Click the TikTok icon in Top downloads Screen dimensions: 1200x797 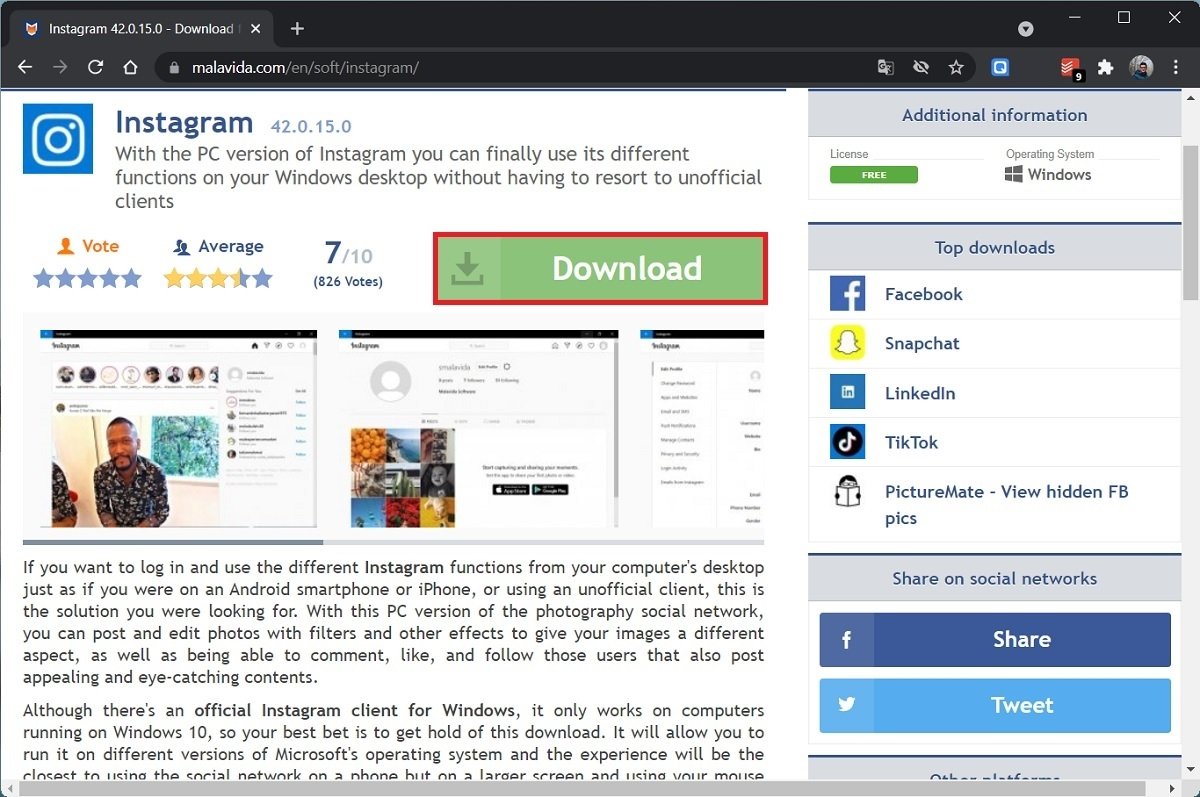click(x=847, y=441)
